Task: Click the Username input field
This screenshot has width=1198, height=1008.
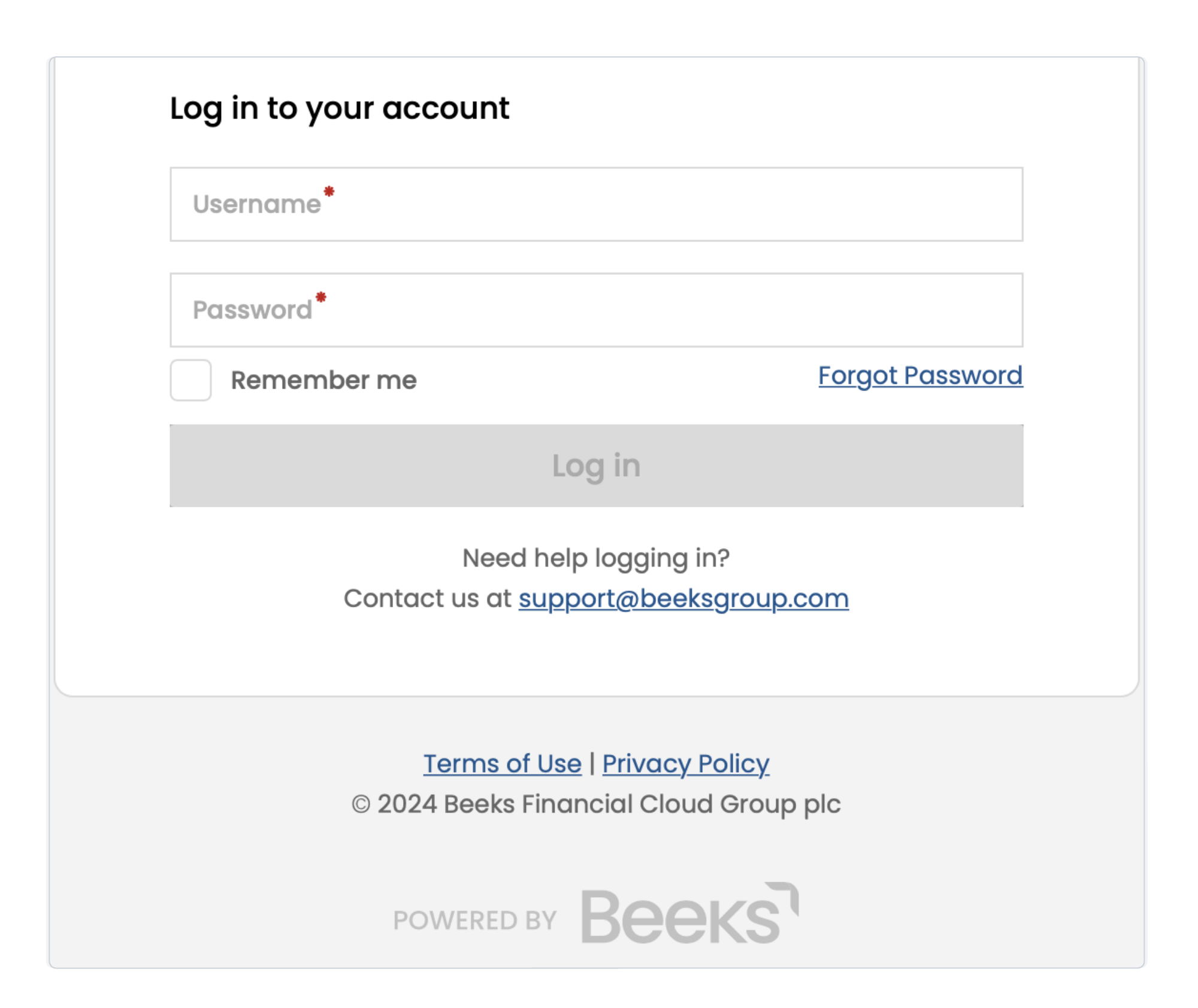Action: click(x=596, y=204)
